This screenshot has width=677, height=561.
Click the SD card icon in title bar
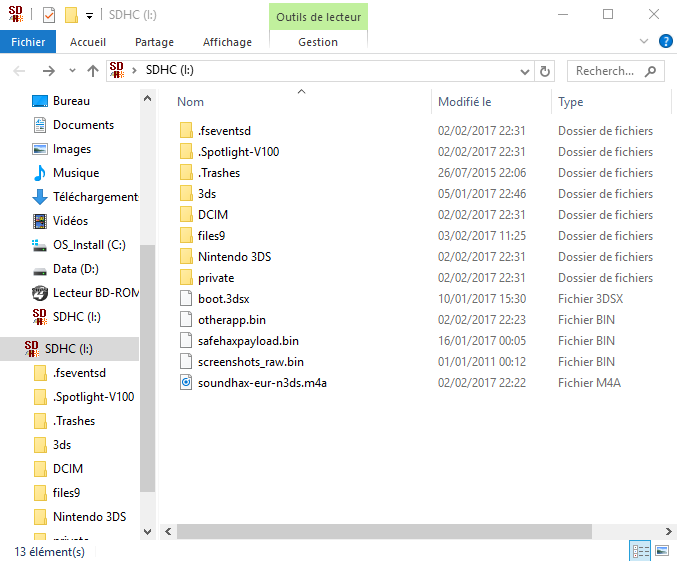16,14
